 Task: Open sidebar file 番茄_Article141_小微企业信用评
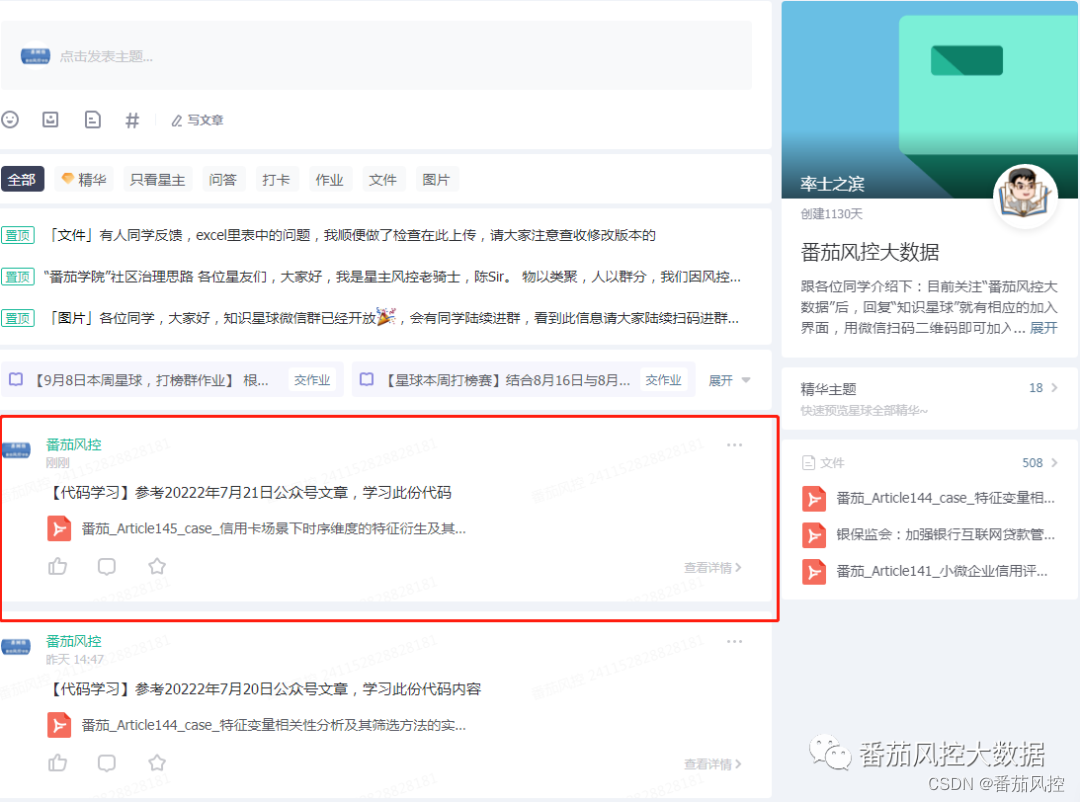coord(942,571)
